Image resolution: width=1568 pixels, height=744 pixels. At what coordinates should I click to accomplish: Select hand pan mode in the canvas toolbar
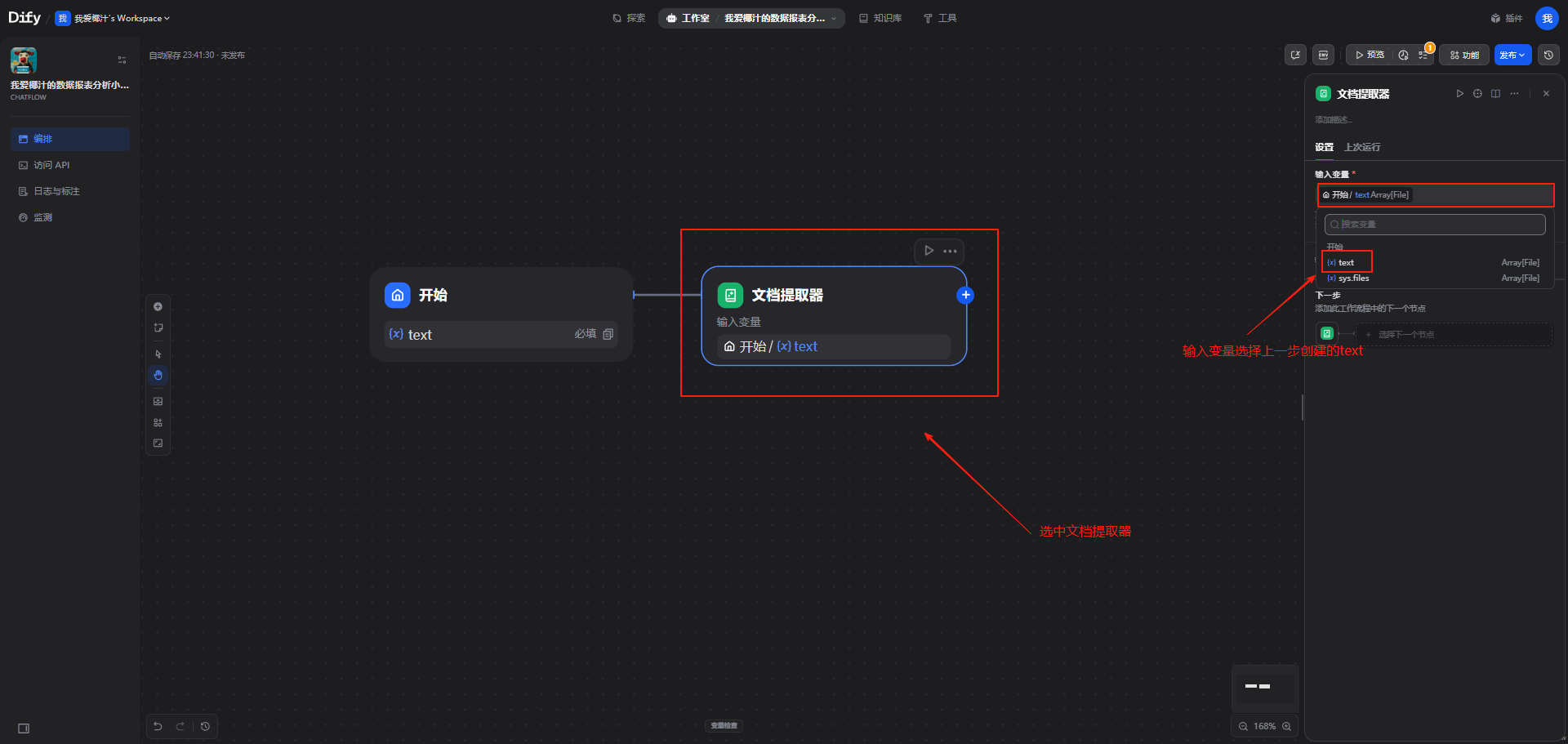click(158, 376)
